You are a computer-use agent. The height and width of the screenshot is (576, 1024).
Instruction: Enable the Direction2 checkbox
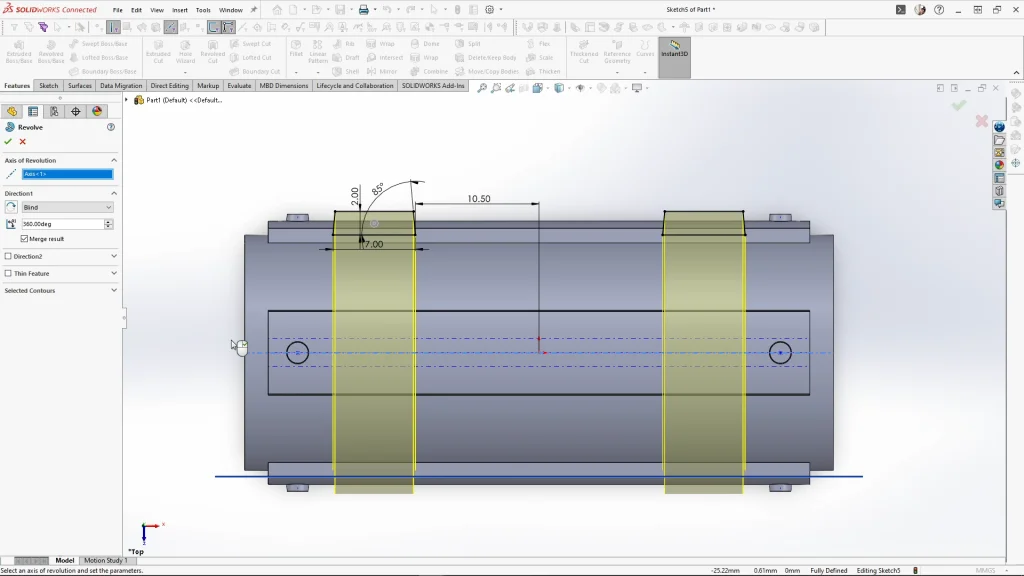pos(8,257)
